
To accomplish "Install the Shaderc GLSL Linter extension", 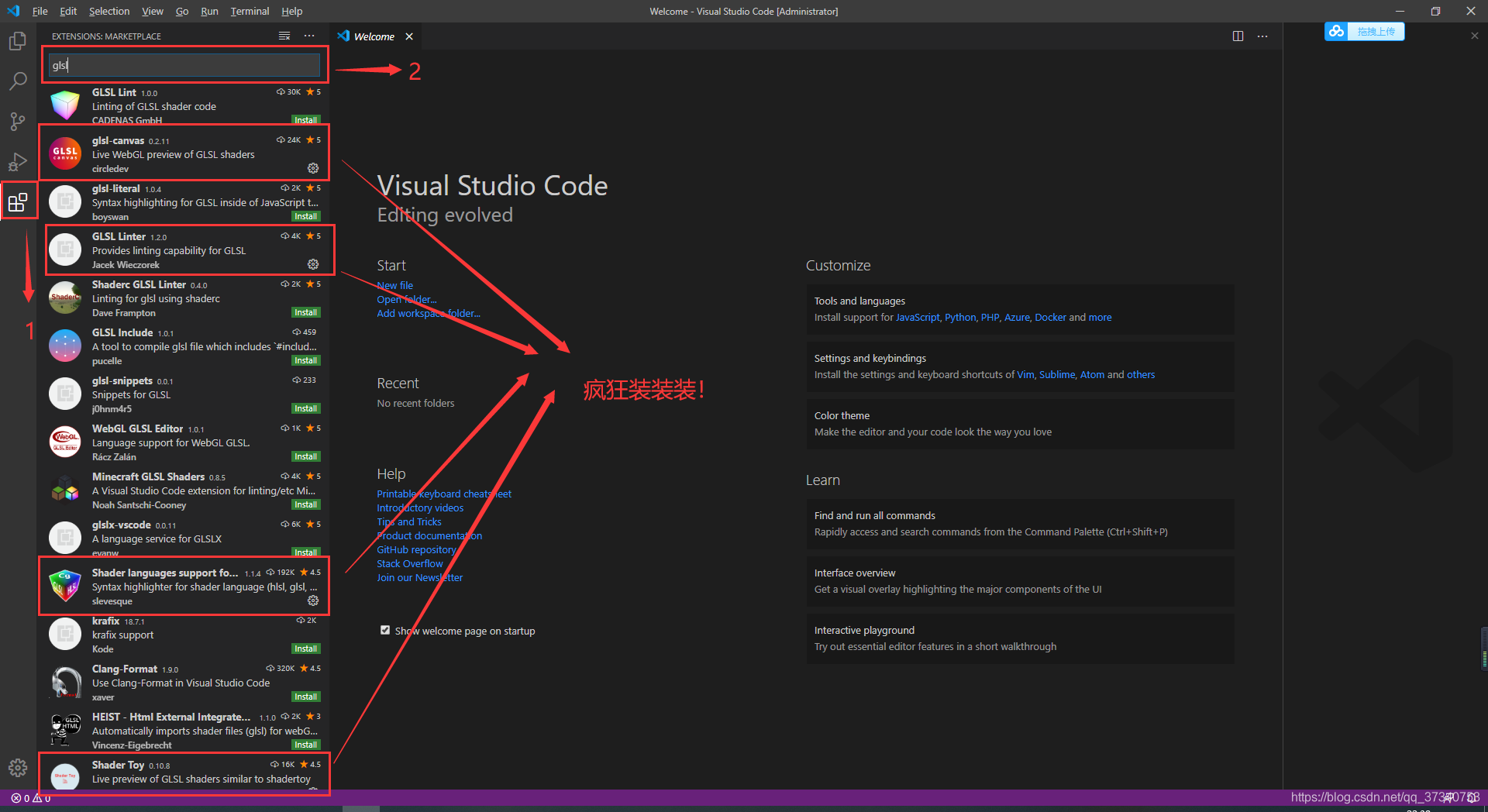I will 305,312.
